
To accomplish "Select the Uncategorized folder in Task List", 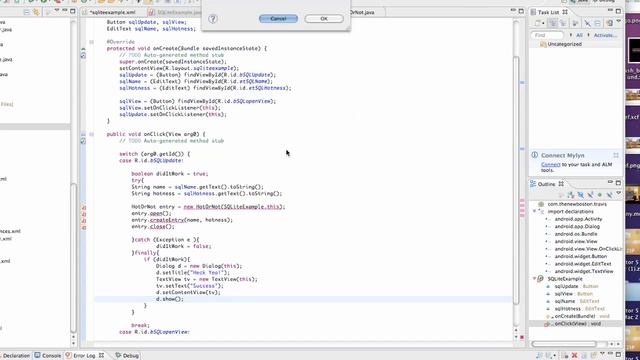I will click(560, 44).
